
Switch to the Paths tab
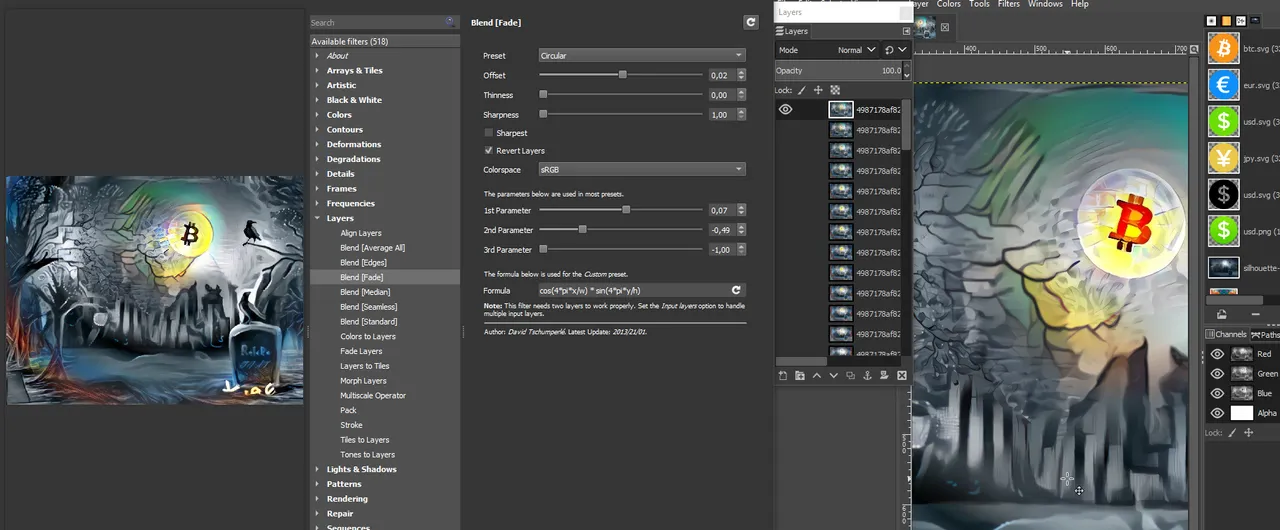[1265, 334]
